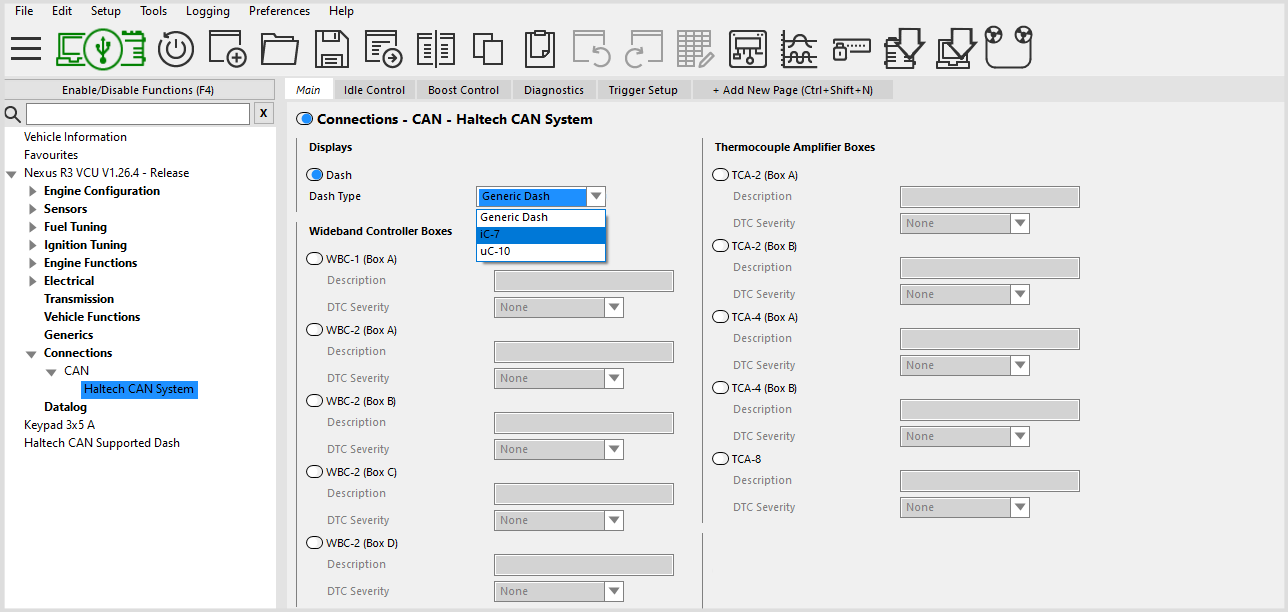Select iC-7 in the Dash Type list
Image resolution: width=1288 pixels, height=612 pixels.
541,234
